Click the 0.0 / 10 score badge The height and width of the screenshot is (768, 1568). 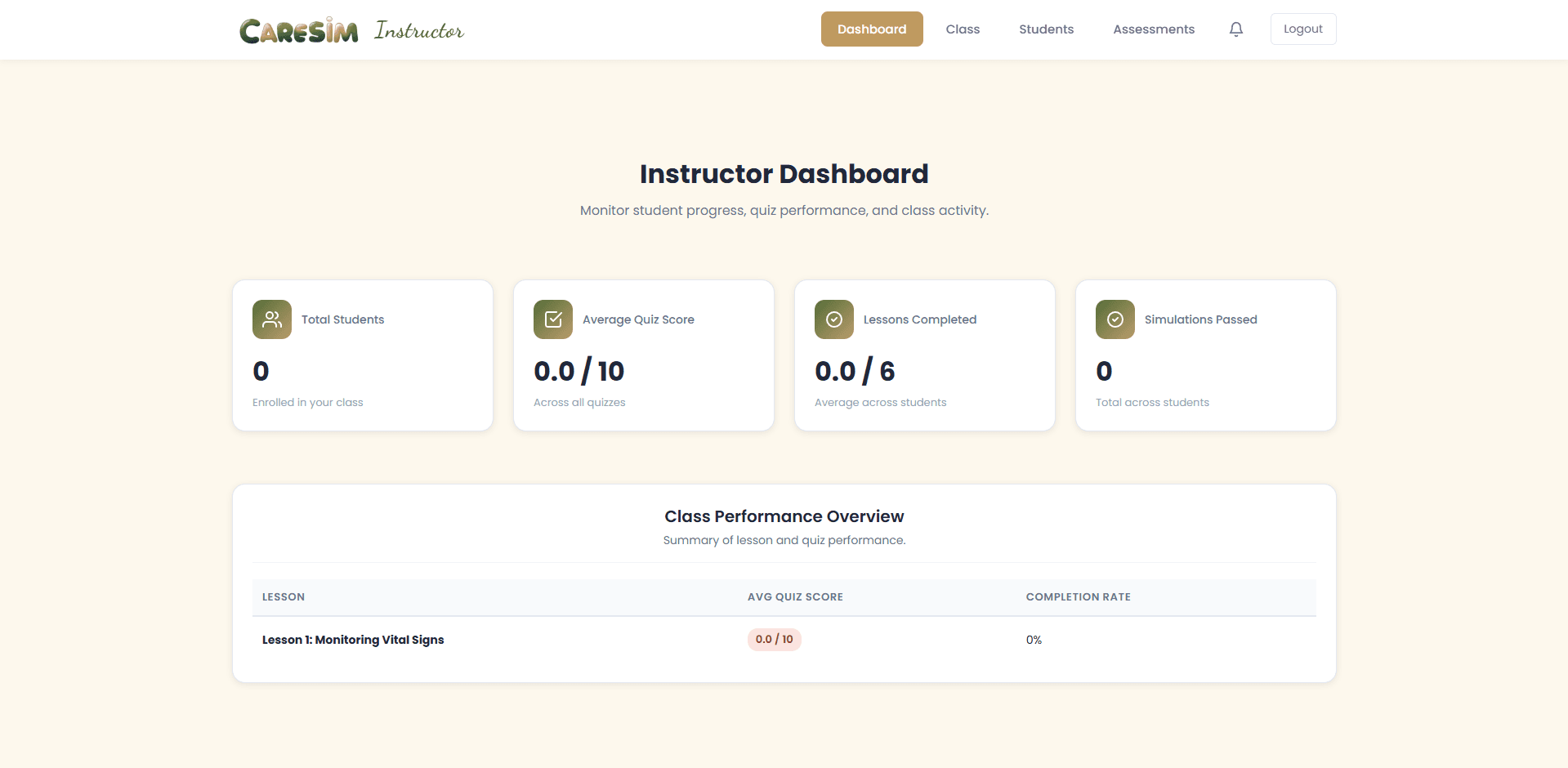coord(774,639)
